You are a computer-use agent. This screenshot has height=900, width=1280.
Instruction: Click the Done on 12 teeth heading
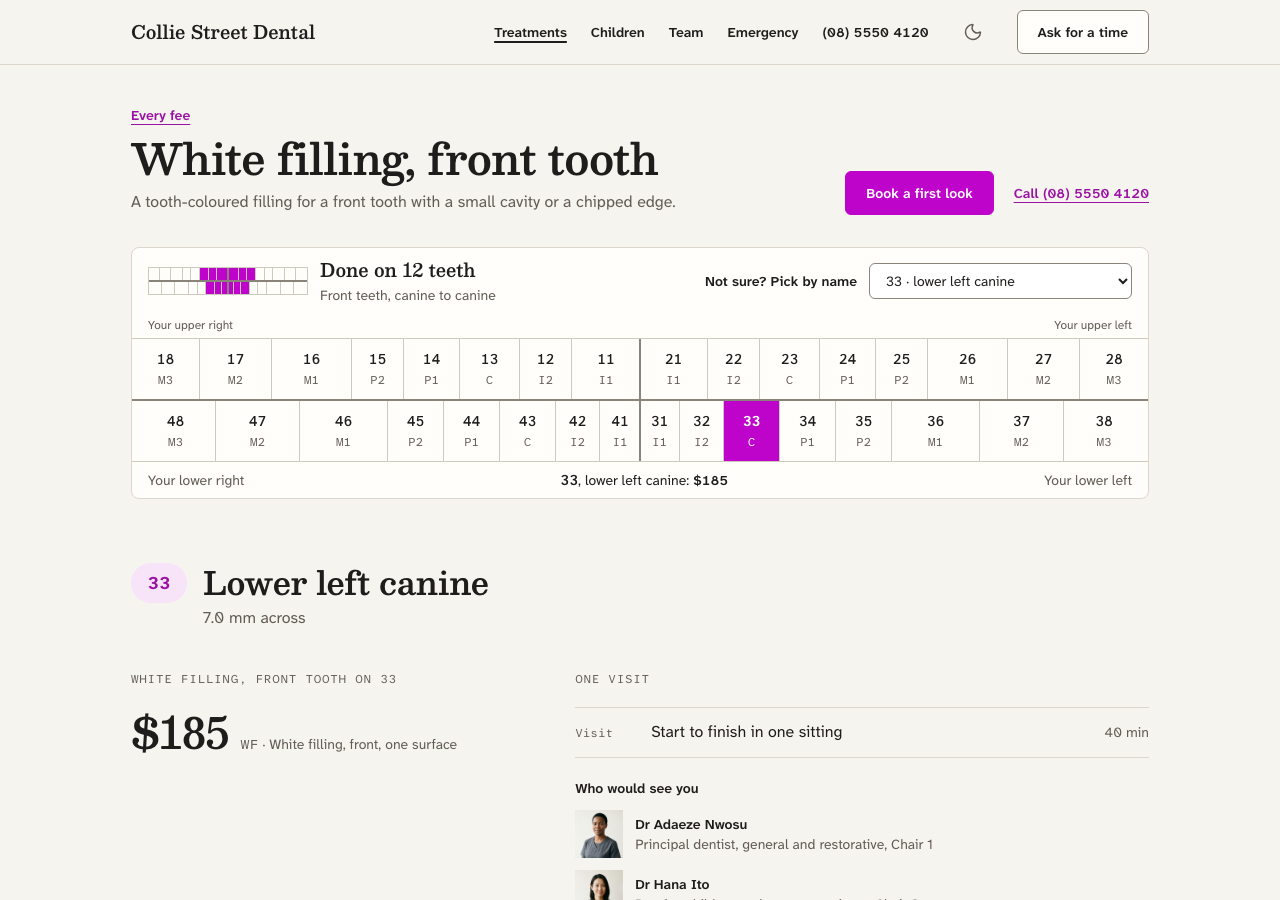click(x=398, y=270)
